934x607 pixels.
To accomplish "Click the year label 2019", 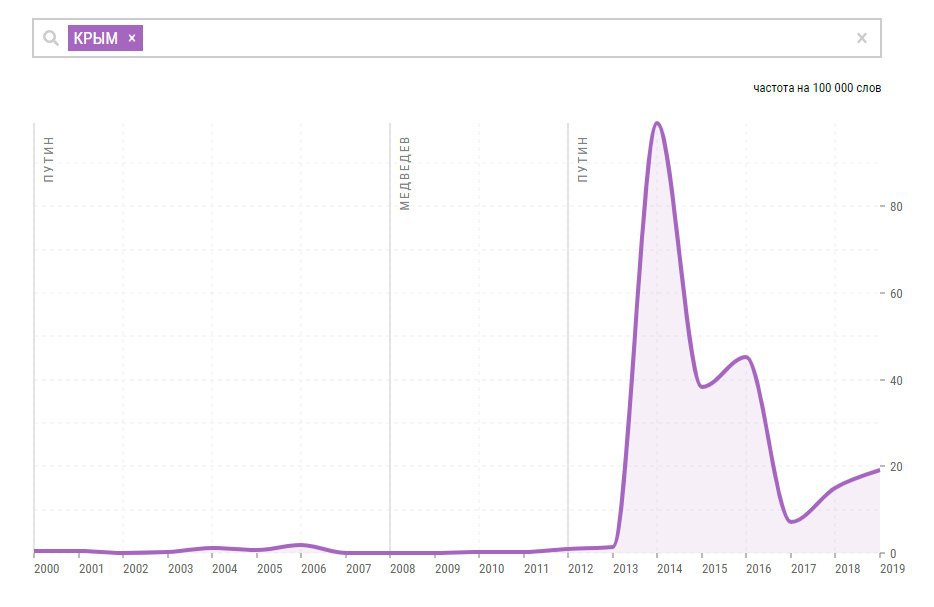I will [x=892, y=569].
